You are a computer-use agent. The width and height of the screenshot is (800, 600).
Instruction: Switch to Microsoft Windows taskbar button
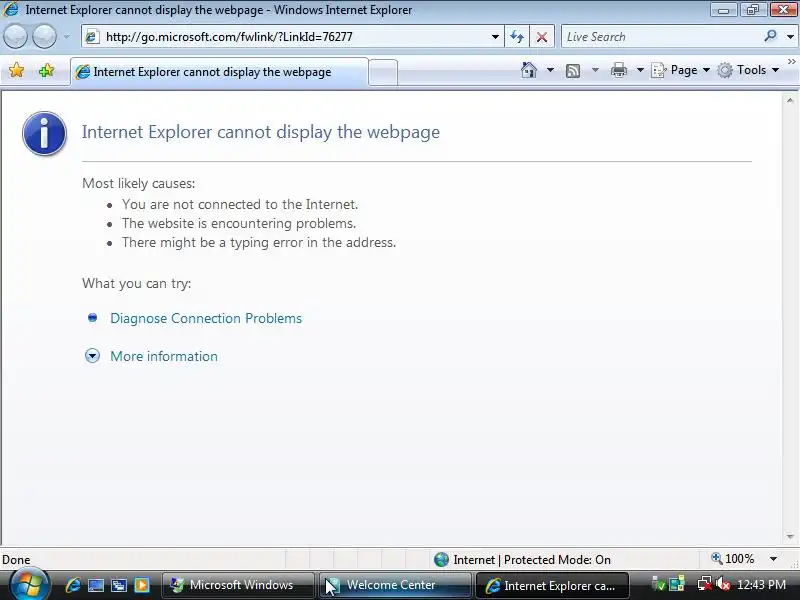point(239,585)
